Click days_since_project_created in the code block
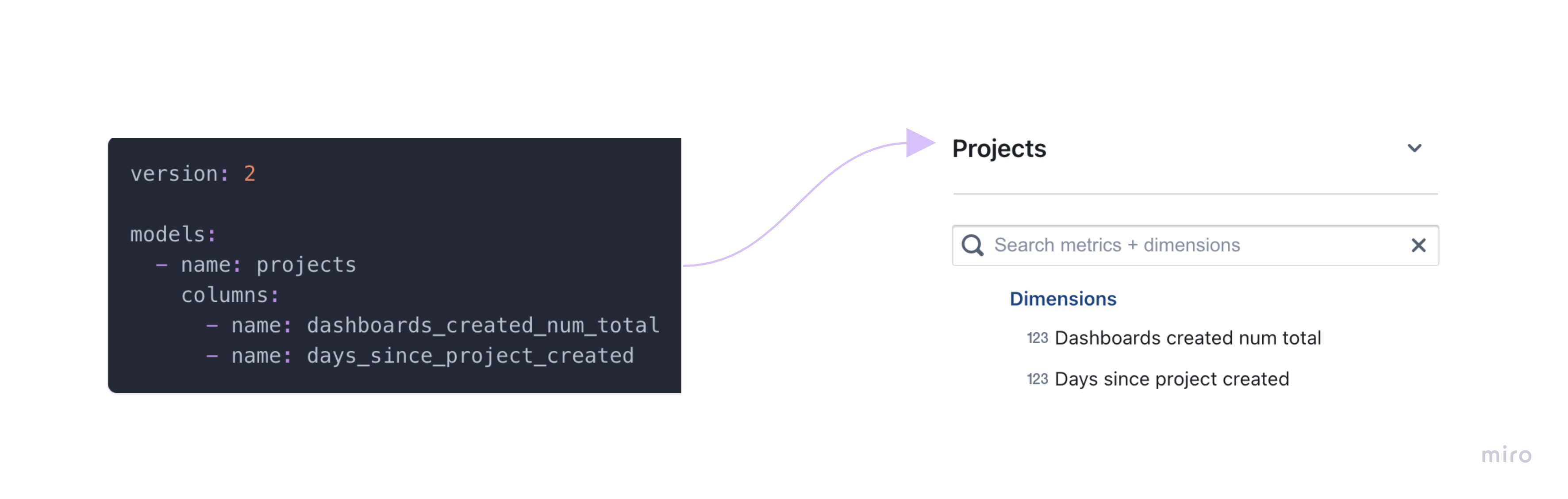1568x499 pixels. (x=470, y=356)
